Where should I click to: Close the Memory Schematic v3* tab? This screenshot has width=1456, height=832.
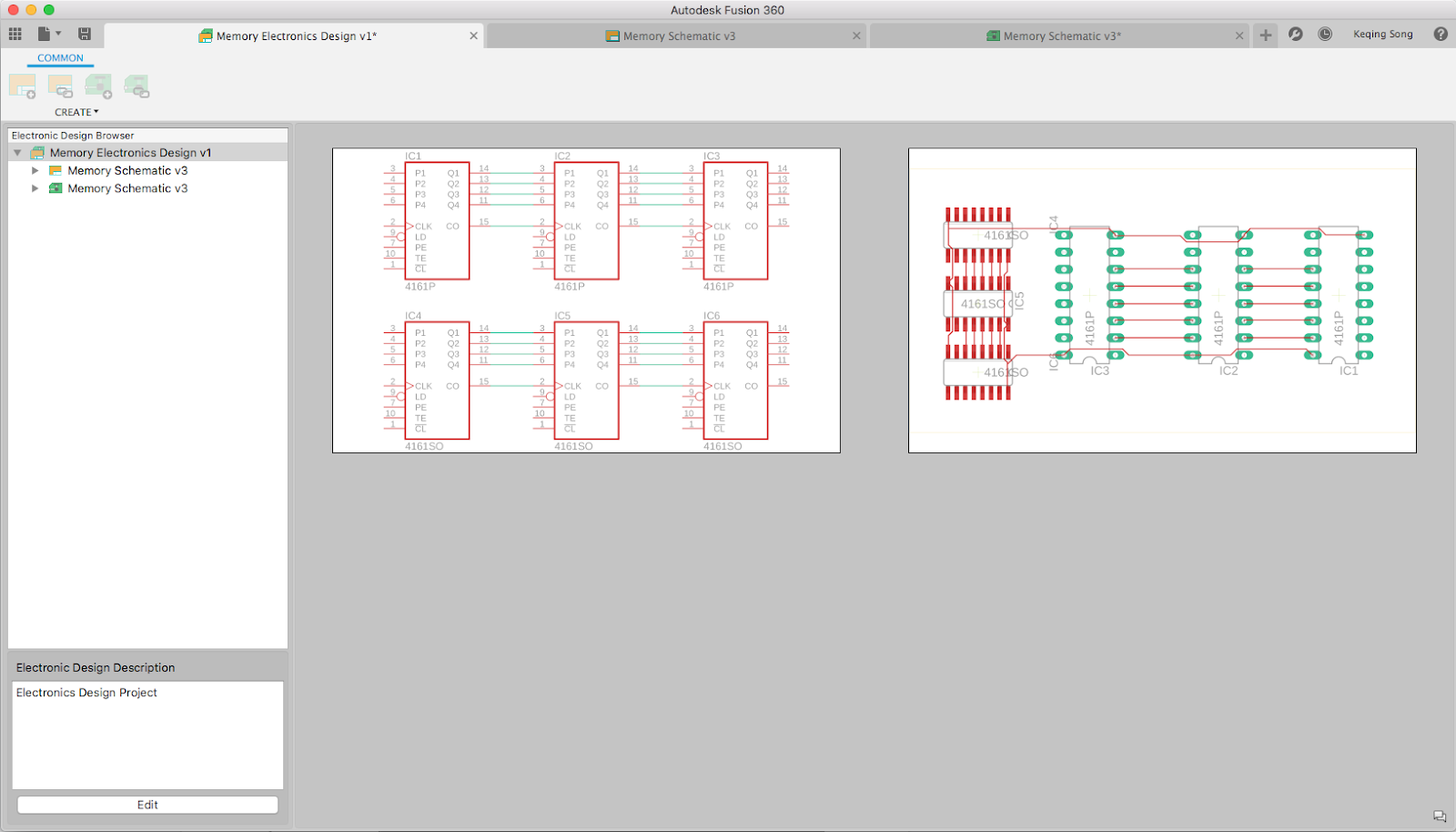click(1239, 36)
